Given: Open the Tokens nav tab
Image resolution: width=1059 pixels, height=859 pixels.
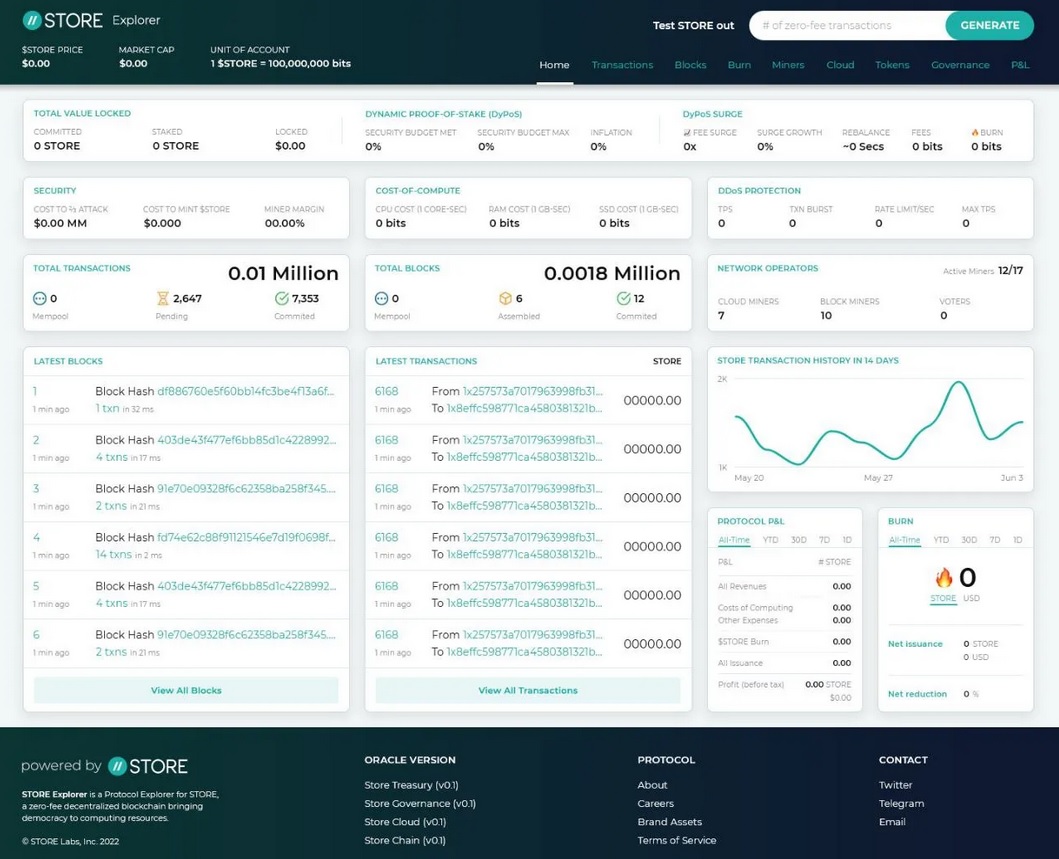Looking at the screenshot, I should coord(892,65).
